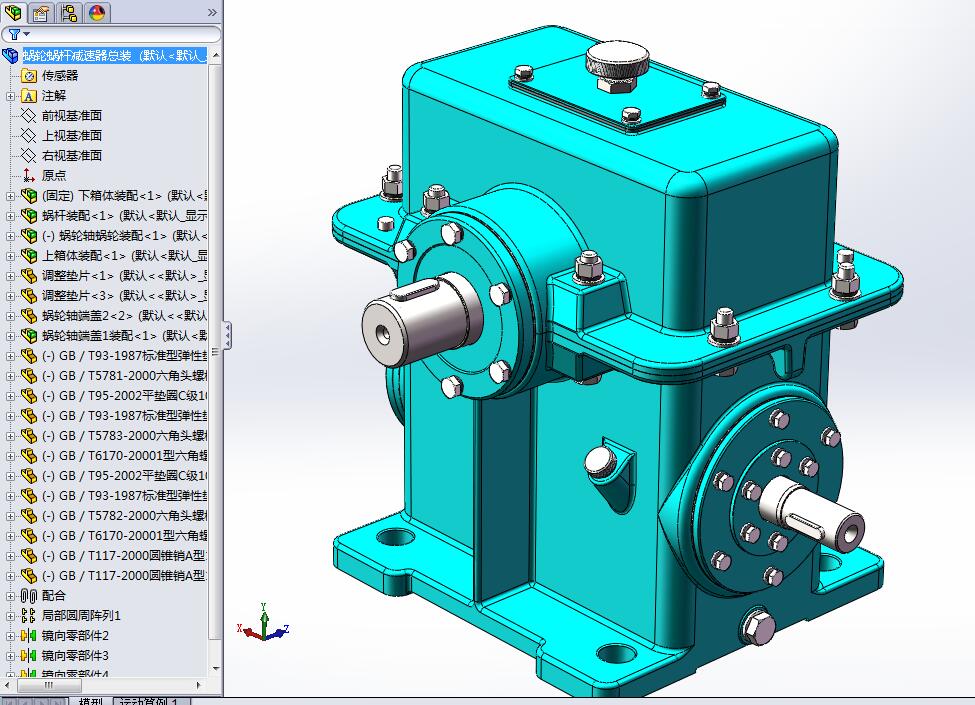Image resolution: width=975 pixels, height=705 pixels.
Task: Click the 镜向零部件2 mirror icon
Action: coord(29,635)
